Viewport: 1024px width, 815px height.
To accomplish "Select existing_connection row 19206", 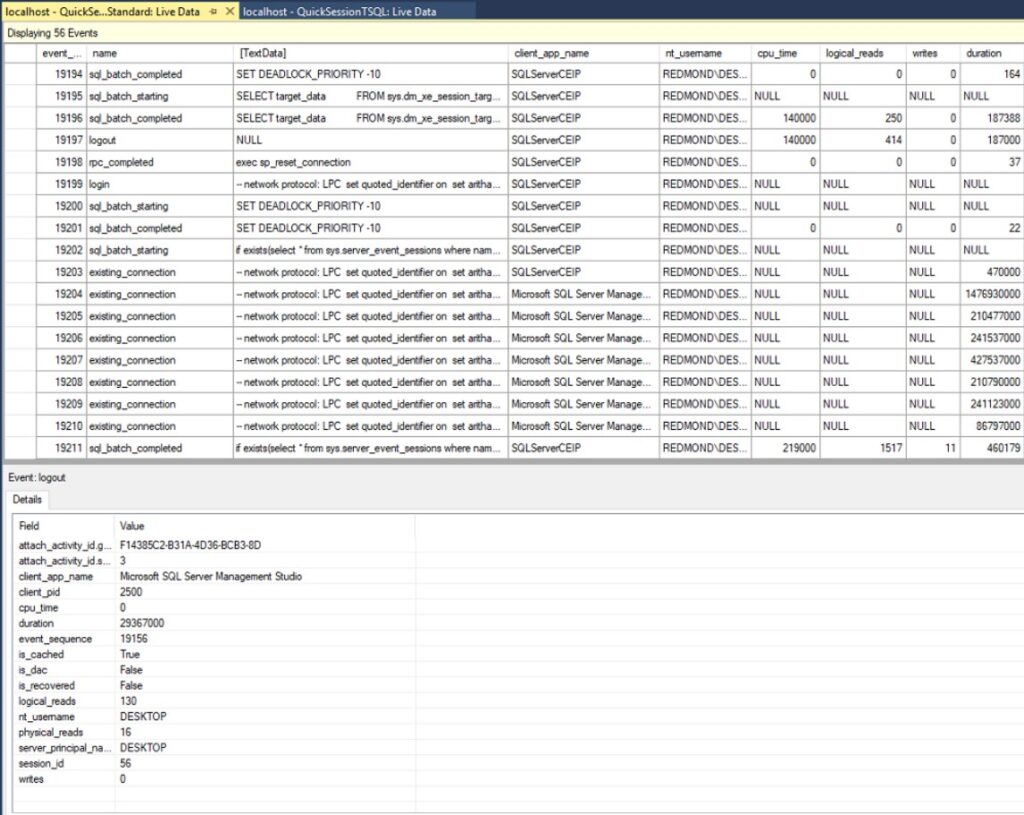I will (514, 338).
